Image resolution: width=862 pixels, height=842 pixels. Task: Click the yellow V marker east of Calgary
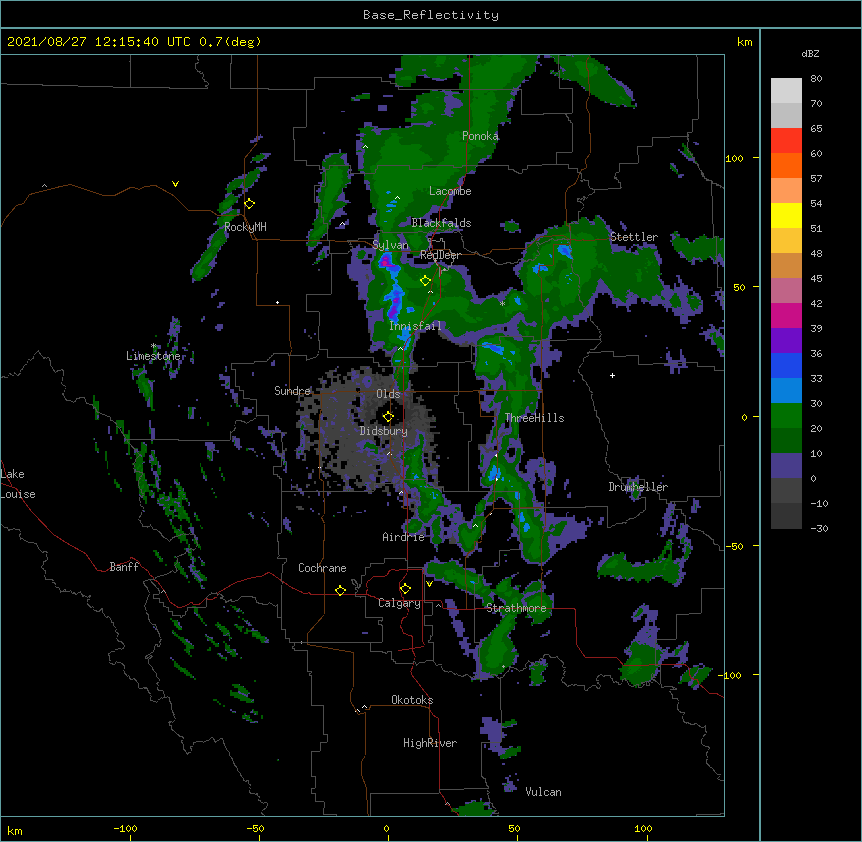429,584
